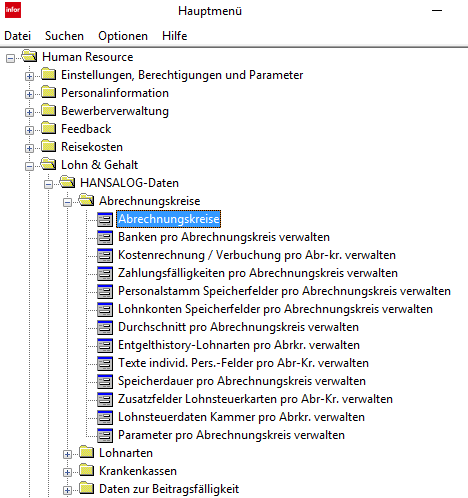Open the Datei menu

18,36
